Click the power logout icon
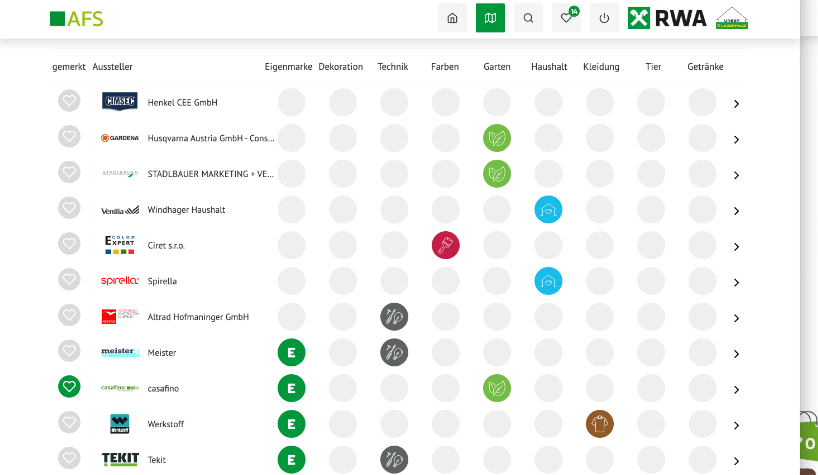Viewport: 818px width, 475px height. click(x=604, y=18)
